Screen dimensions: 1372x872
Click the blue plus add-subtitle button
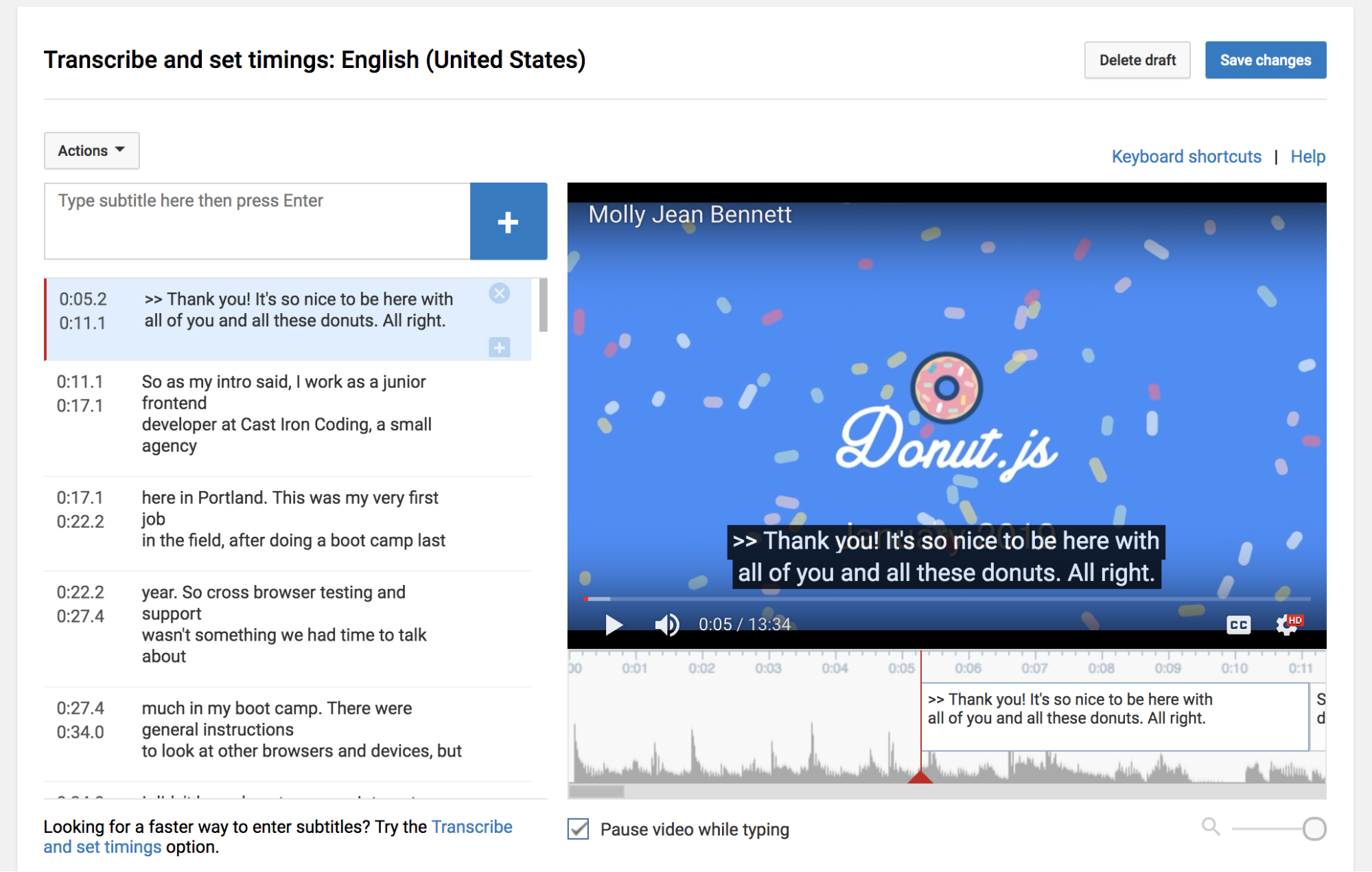coord(508,221)
